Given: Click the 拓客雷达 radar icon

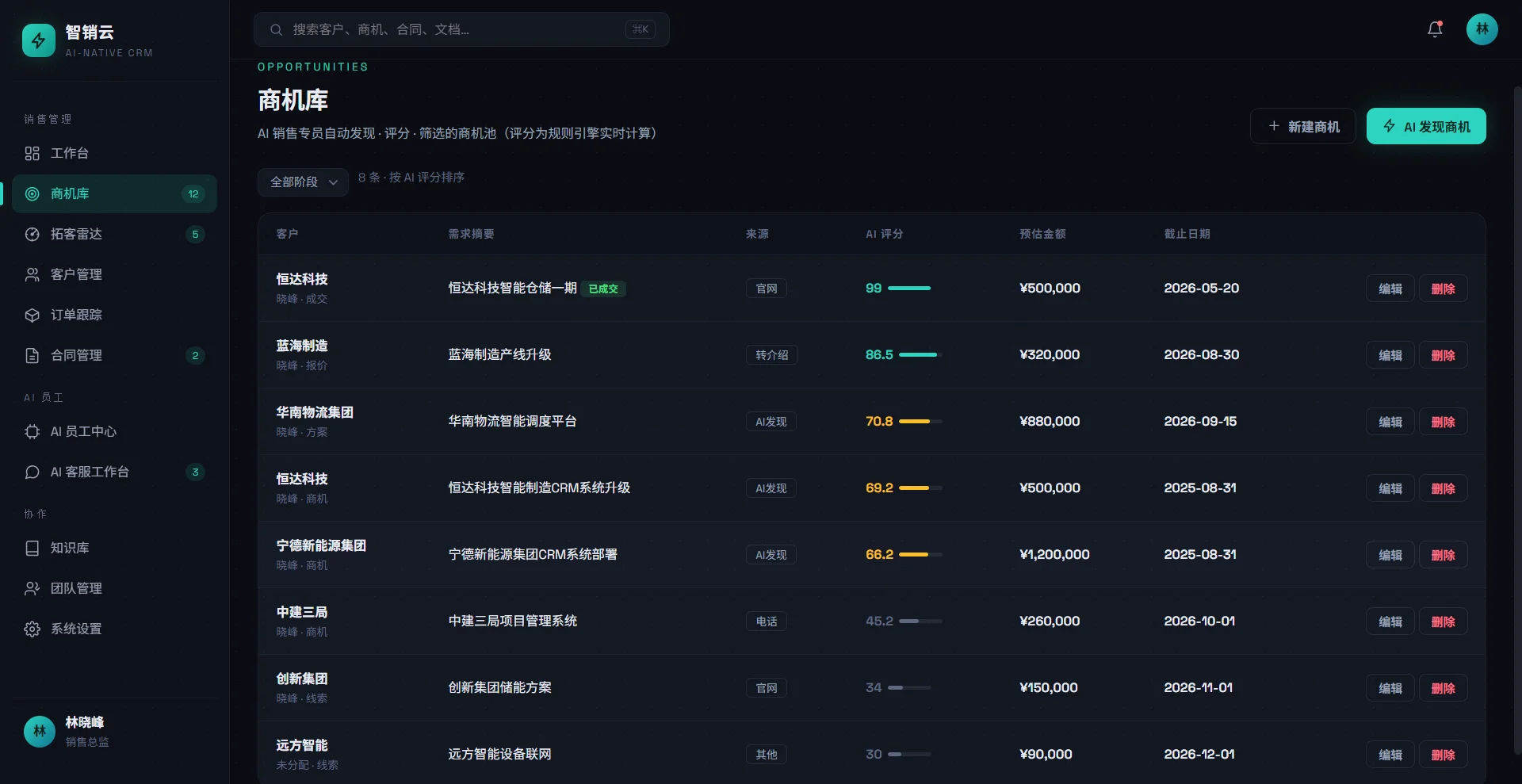Looking at the screenshot, I should tap(33, 234).
